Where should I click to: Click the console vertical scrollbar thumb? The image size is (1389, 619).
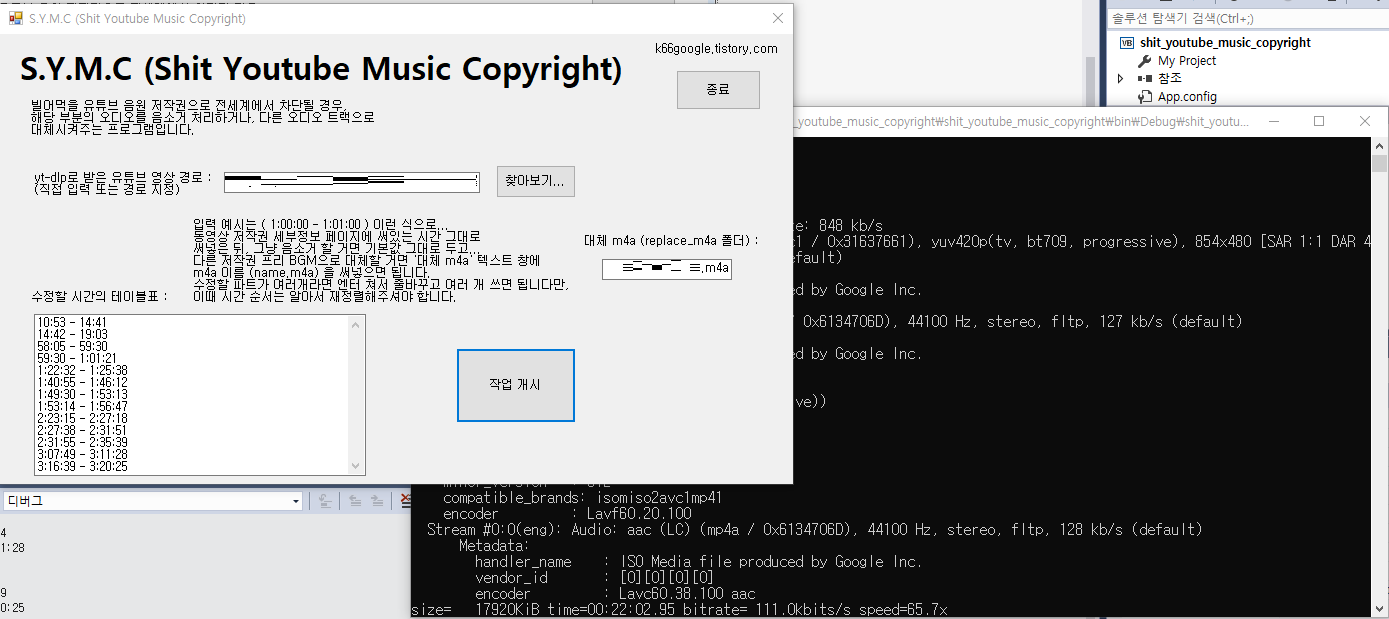1380,165
